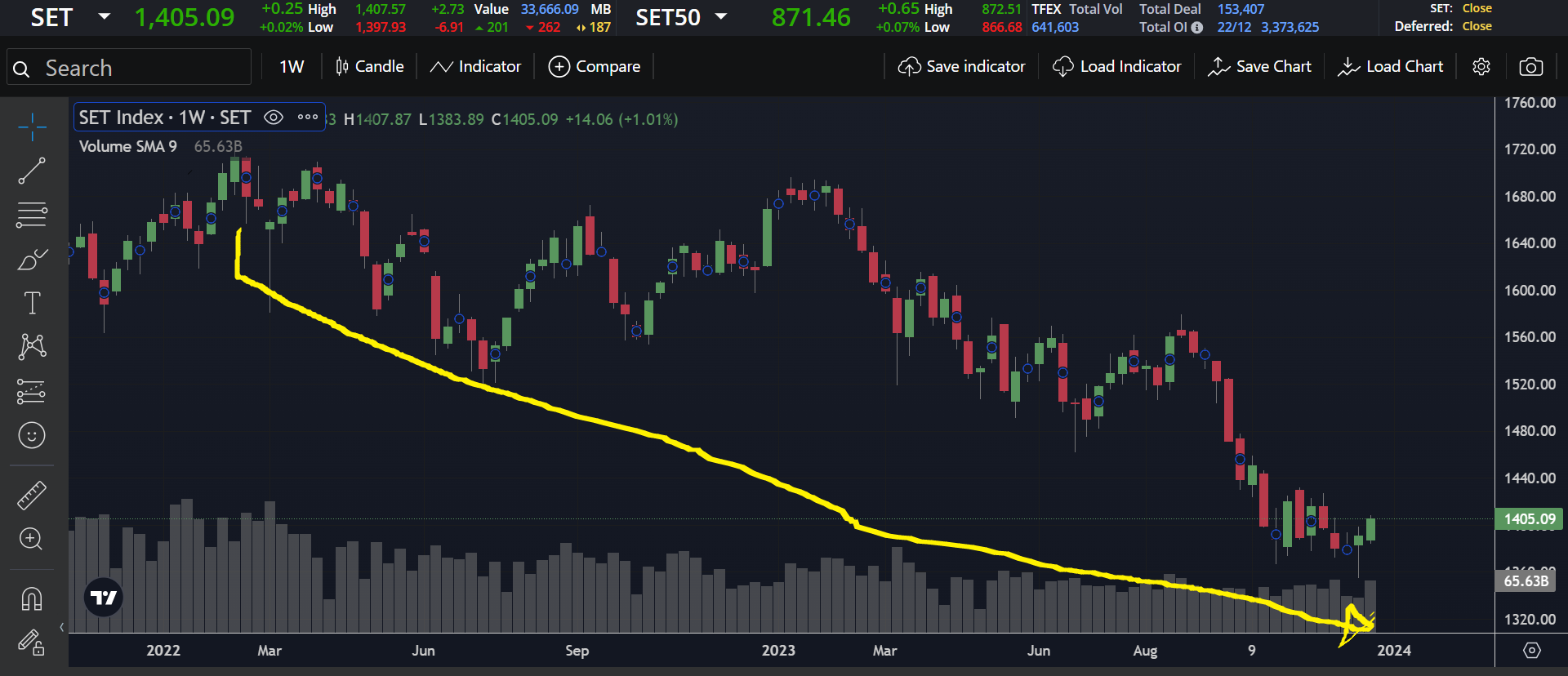The image size is (1568, 676).
Task: Click Load Indicator
Action: (1116, 67)
